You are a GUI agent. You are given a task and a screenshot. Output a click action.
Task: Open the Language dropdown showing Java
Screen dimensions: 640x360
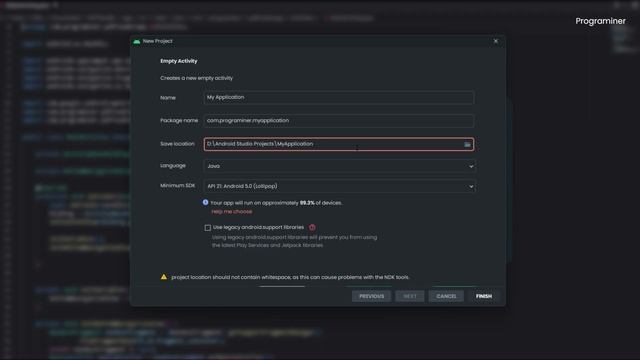pyautogui.click(x=339, y=166)
